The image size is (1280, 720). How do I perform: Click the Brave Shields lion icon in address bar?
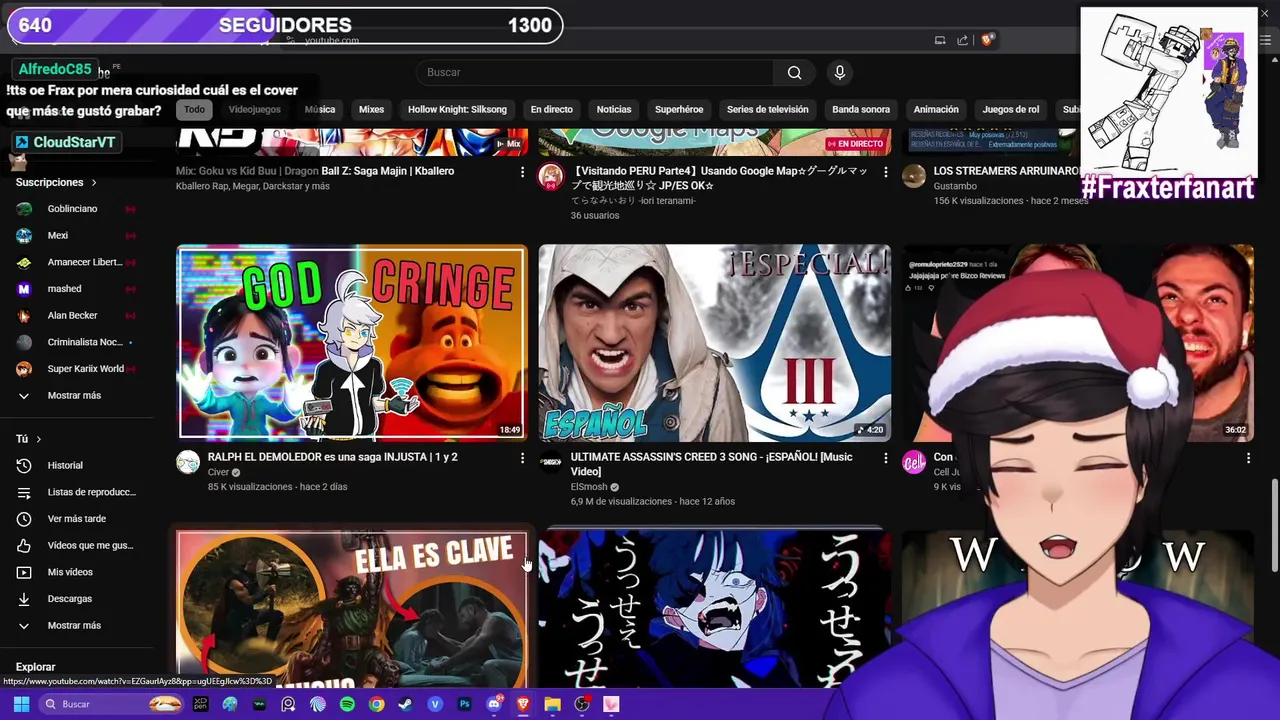pyautogui.click(x=987, y=40)
